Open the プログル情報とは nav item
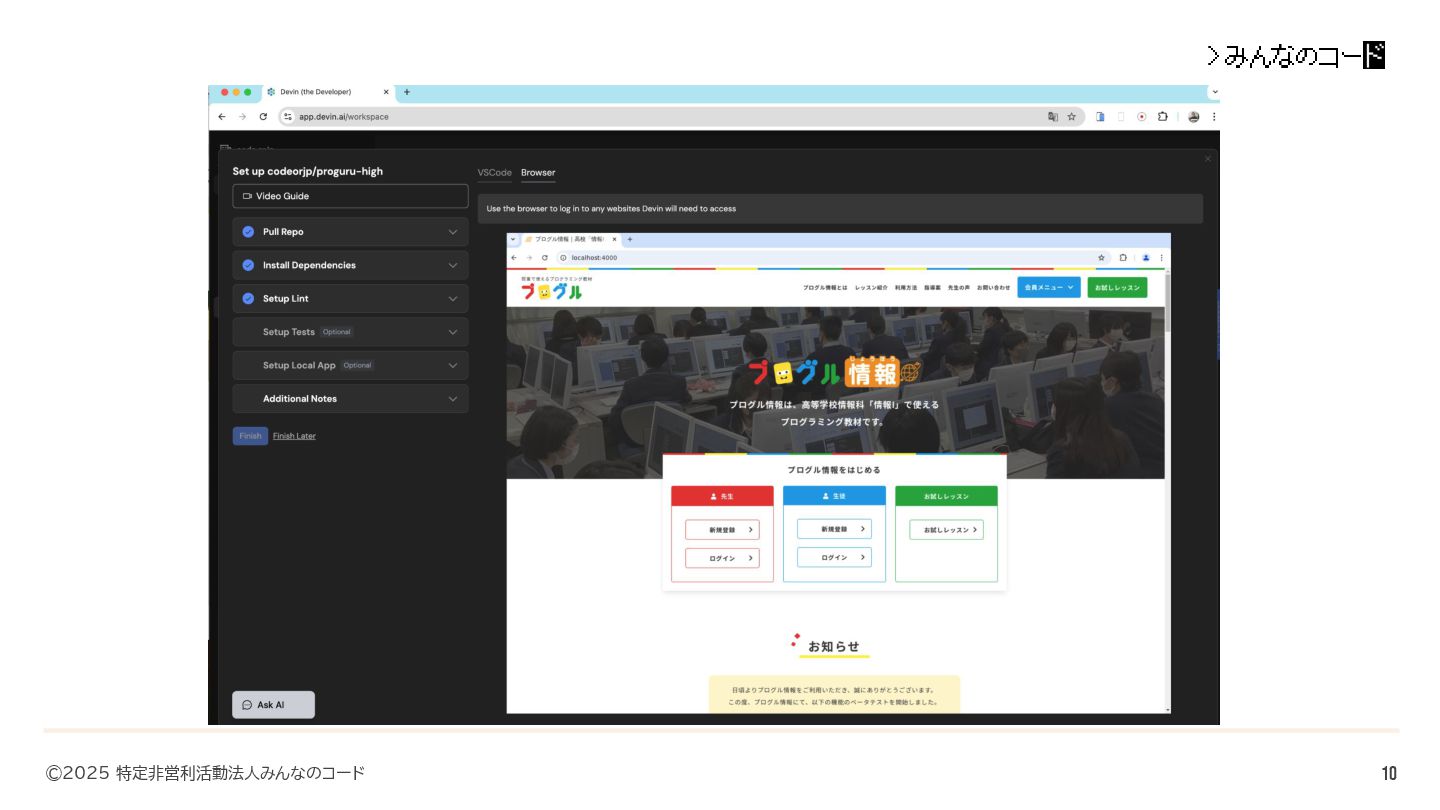This screenshot has height=810, width=1440. point(825,288)
